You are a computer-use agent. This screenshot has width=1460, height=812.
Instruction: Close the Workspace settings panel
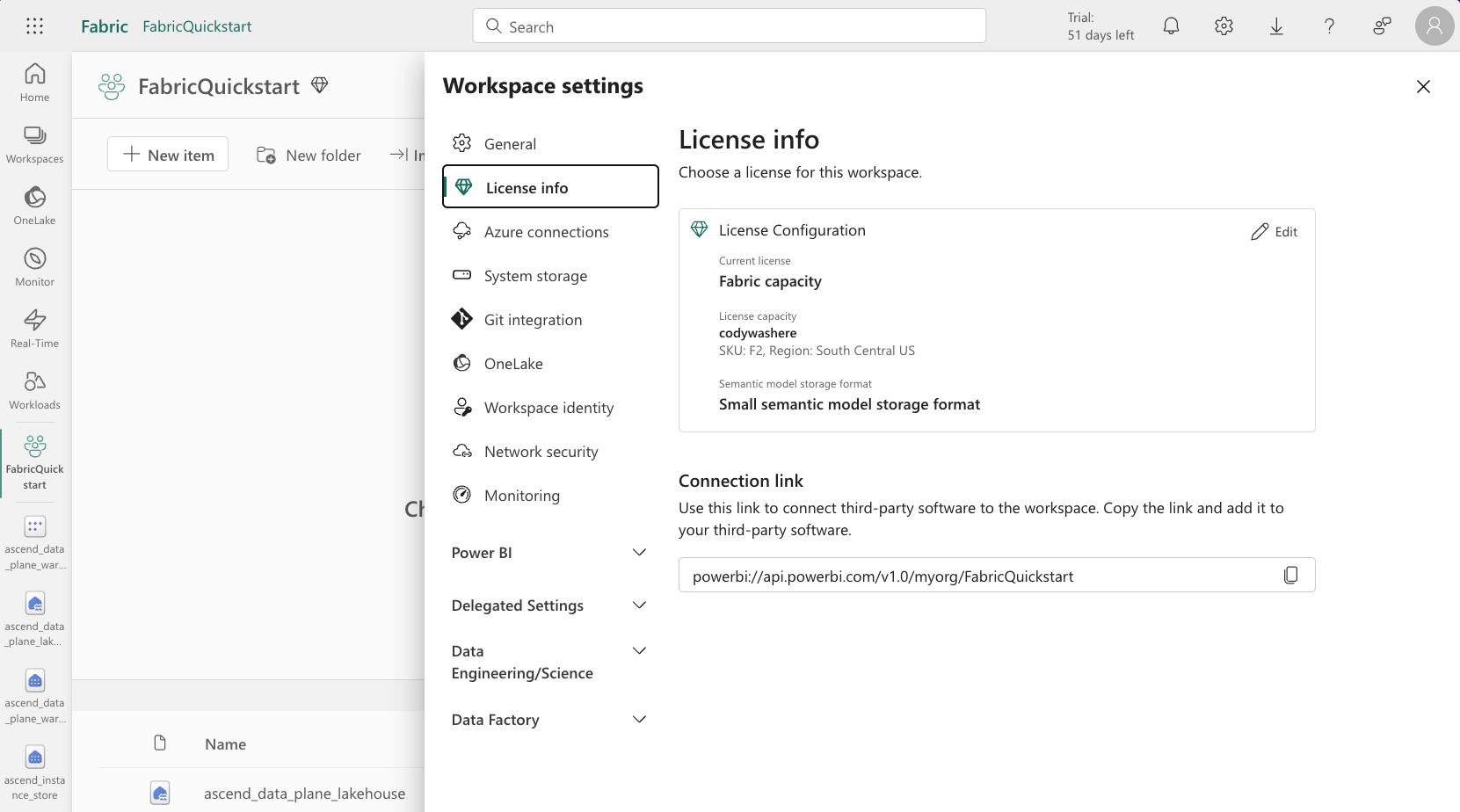(1423, 86)
